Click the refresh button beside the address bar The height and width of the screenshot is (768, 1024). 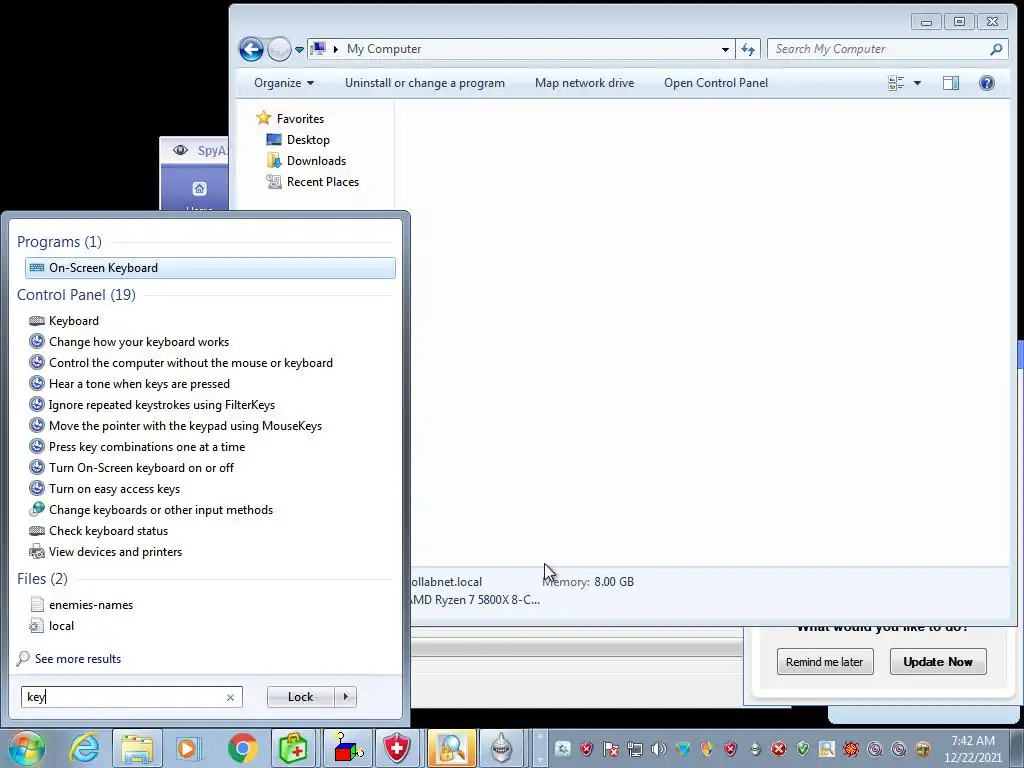tap(748, 49)
